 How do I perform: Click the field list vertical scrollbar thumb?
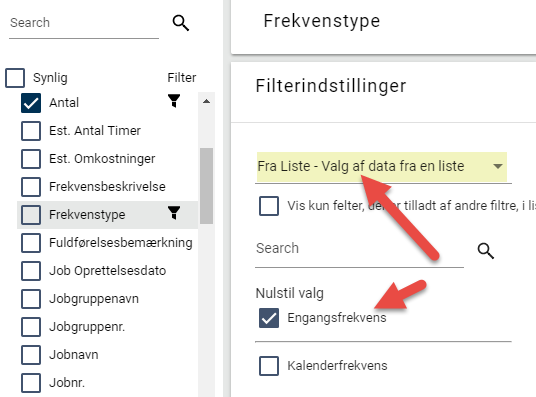coord(206,186)
